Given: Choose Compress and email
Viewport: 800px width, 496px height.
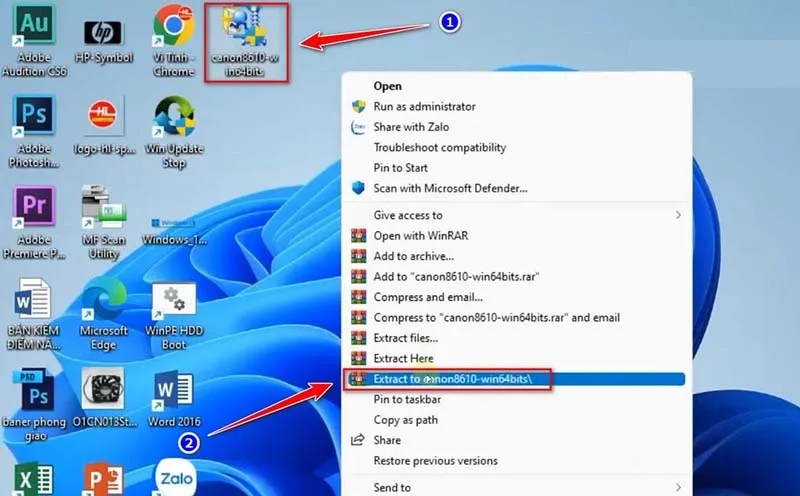Looking at the screenshot, I should [517, 296].
